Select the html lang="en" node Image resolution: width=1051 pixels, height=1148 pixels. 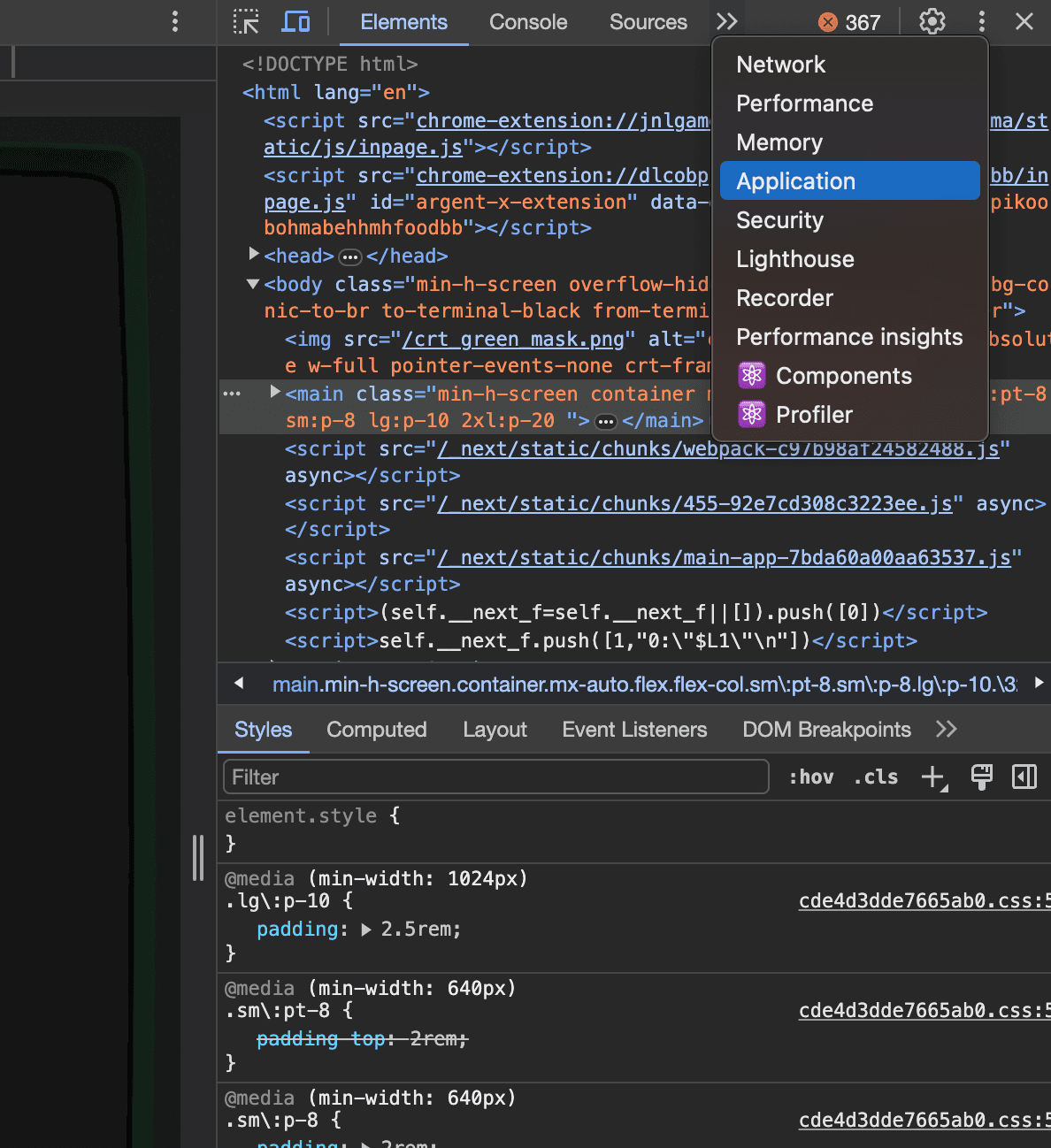336,93
